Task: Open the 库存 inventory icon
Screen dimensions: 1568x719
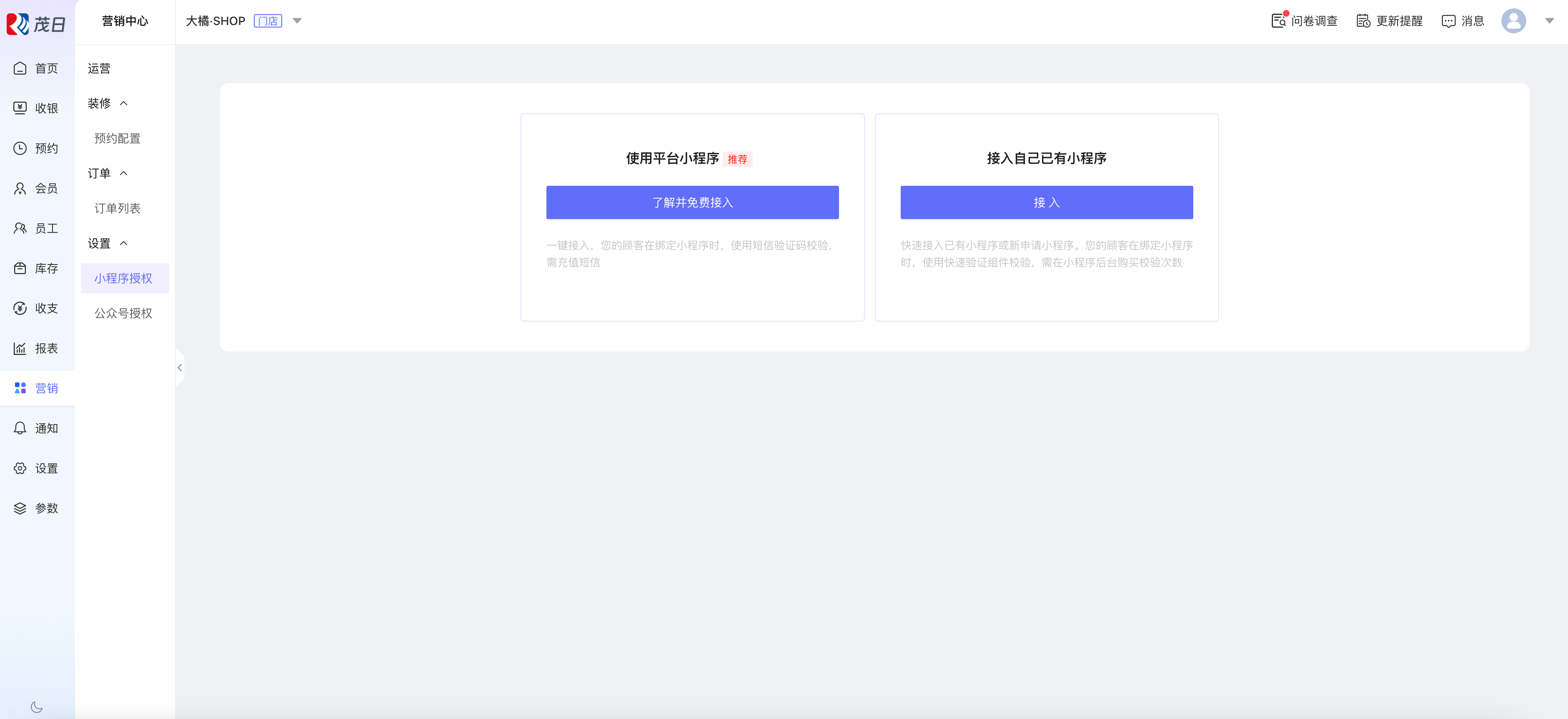Action: [x=20, y=268]
